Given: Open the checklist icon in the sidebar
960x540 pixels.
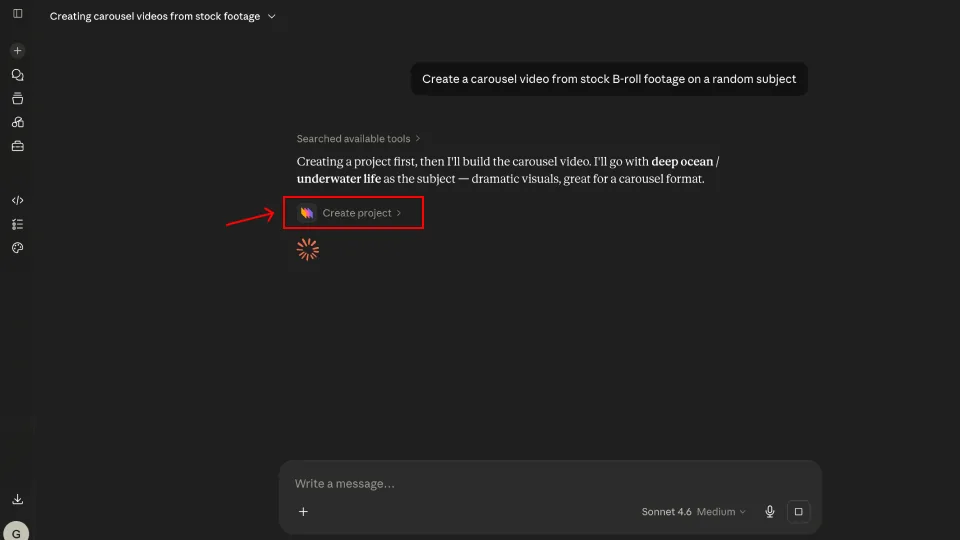Looking at the screenshot, I should [x=18, y=224].
